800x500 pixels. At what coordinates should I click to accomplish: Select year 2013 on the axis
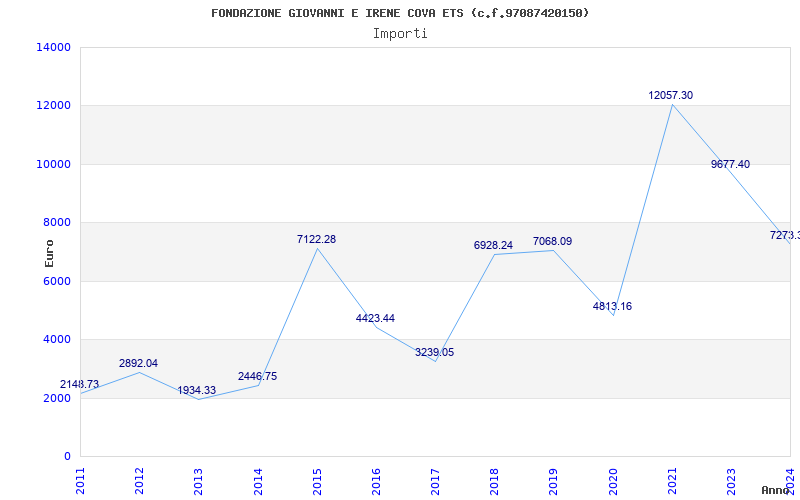coord(198,479)
